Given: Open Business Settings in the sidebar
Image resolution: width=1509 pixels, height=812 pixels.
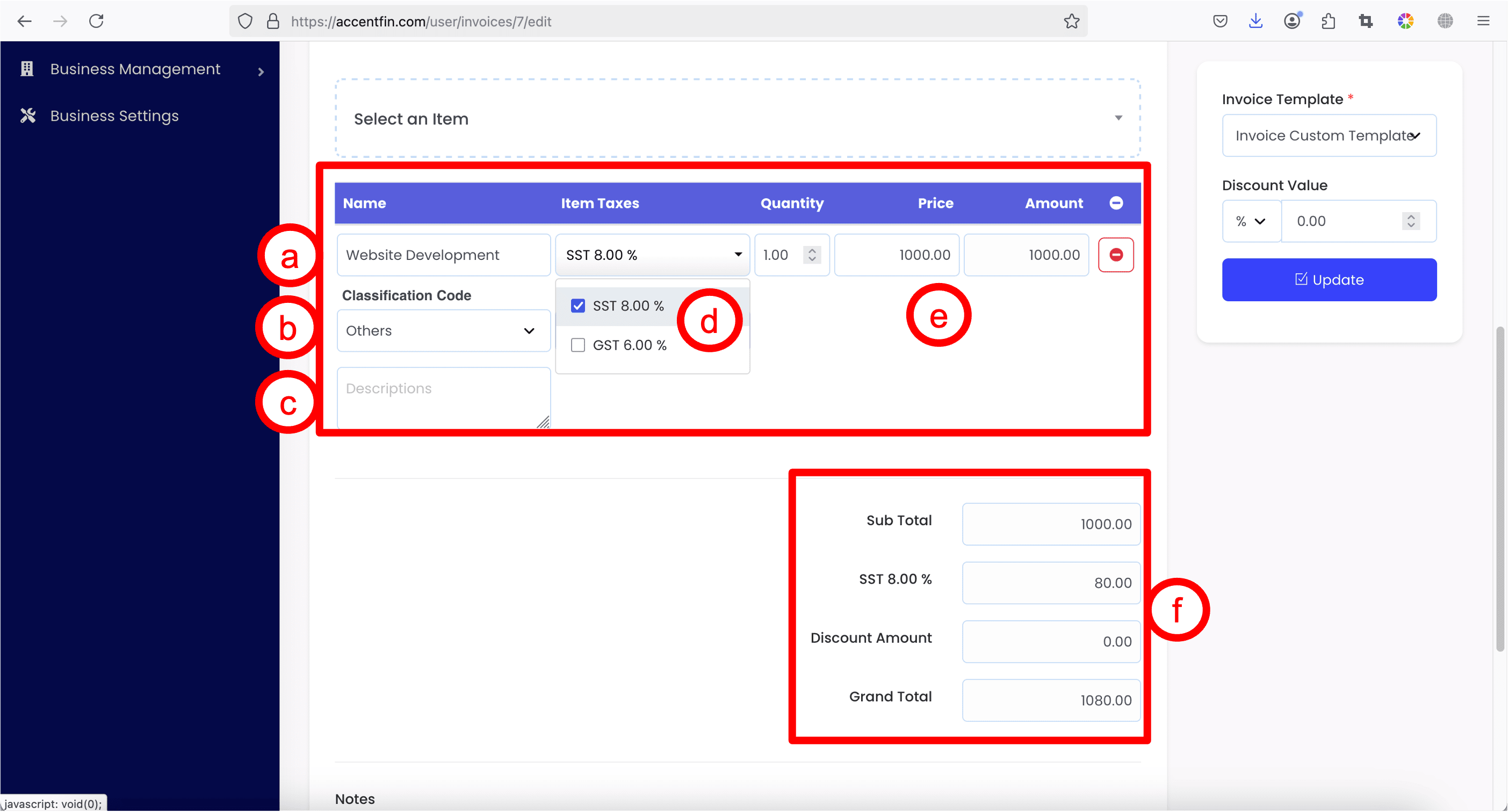Looking at the screenshot, I should pyautogui.click(x=114, y=116).
